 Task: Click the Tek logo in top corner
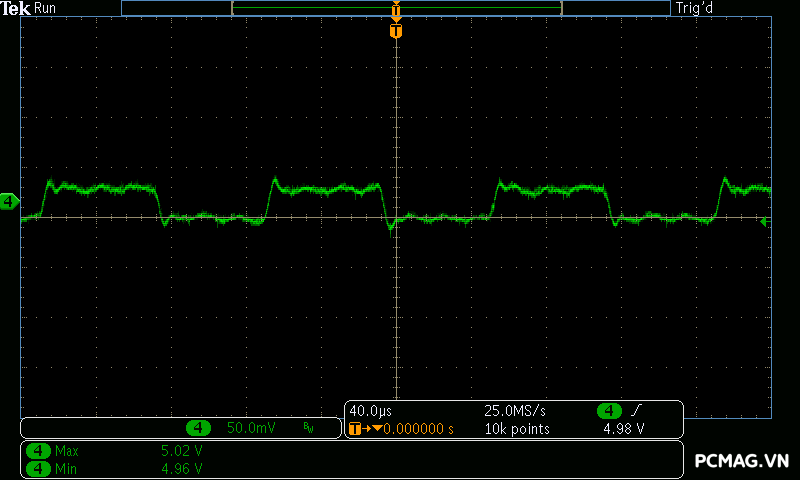click(x=16, y=8)
